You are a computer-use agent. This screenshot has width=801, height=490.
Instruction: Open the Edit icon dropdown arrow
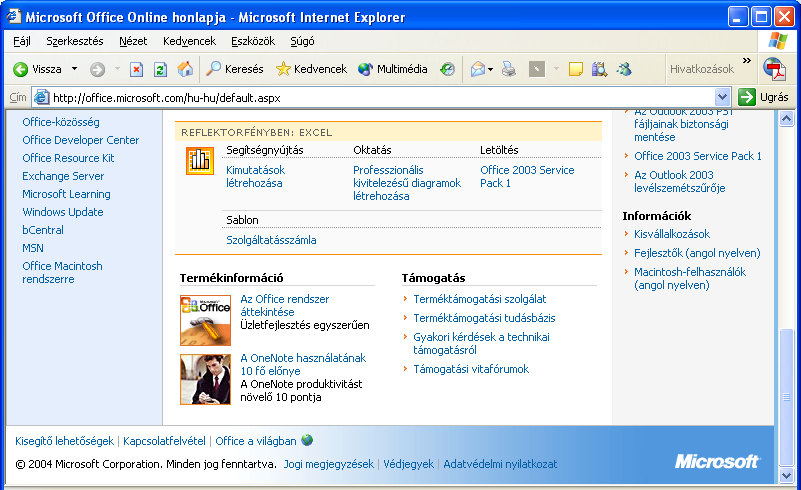[556, 69]
